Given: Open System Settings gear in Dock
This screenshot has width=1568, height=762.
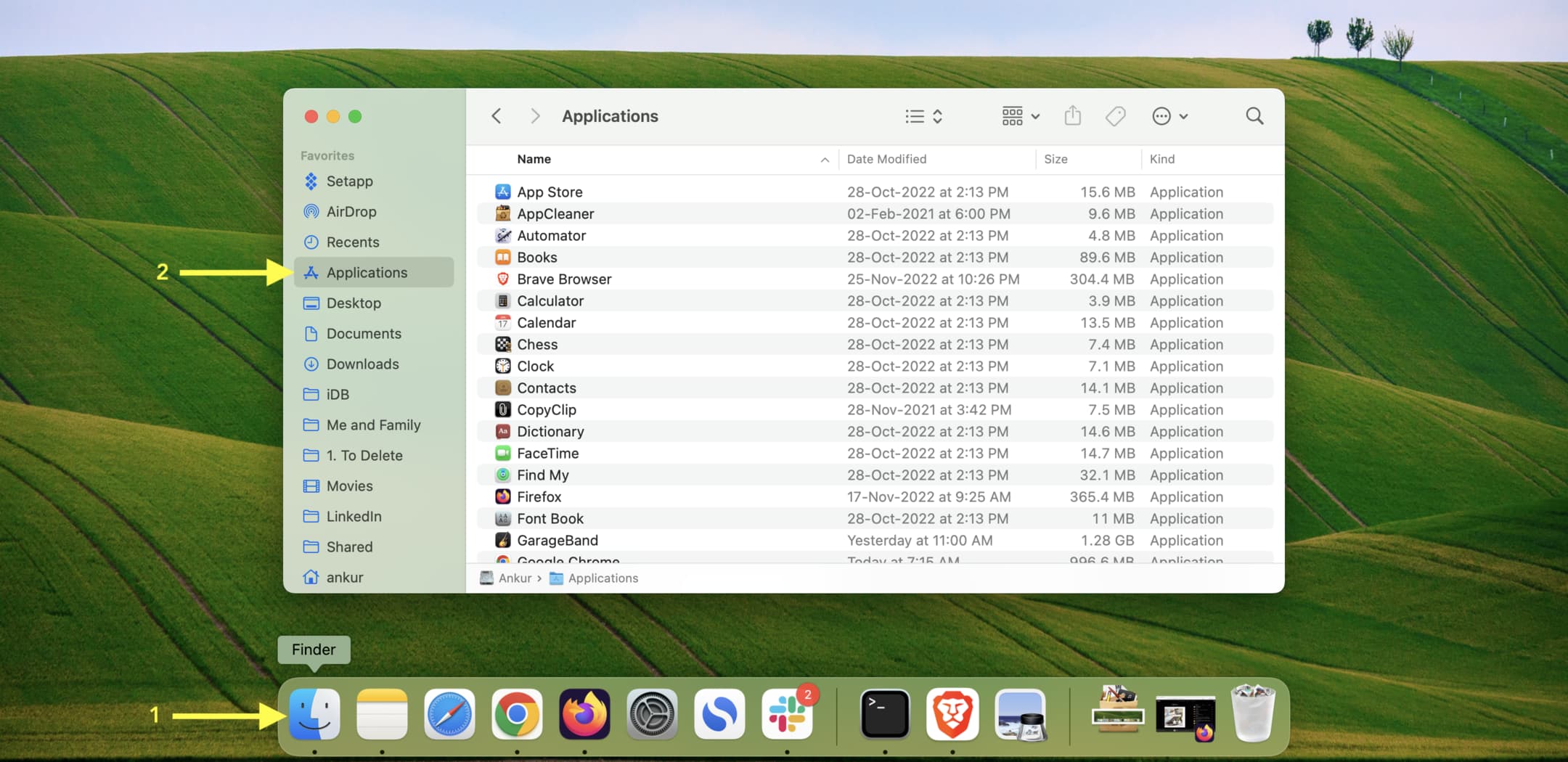Looking at the screenshot, I should pos(652,714).
